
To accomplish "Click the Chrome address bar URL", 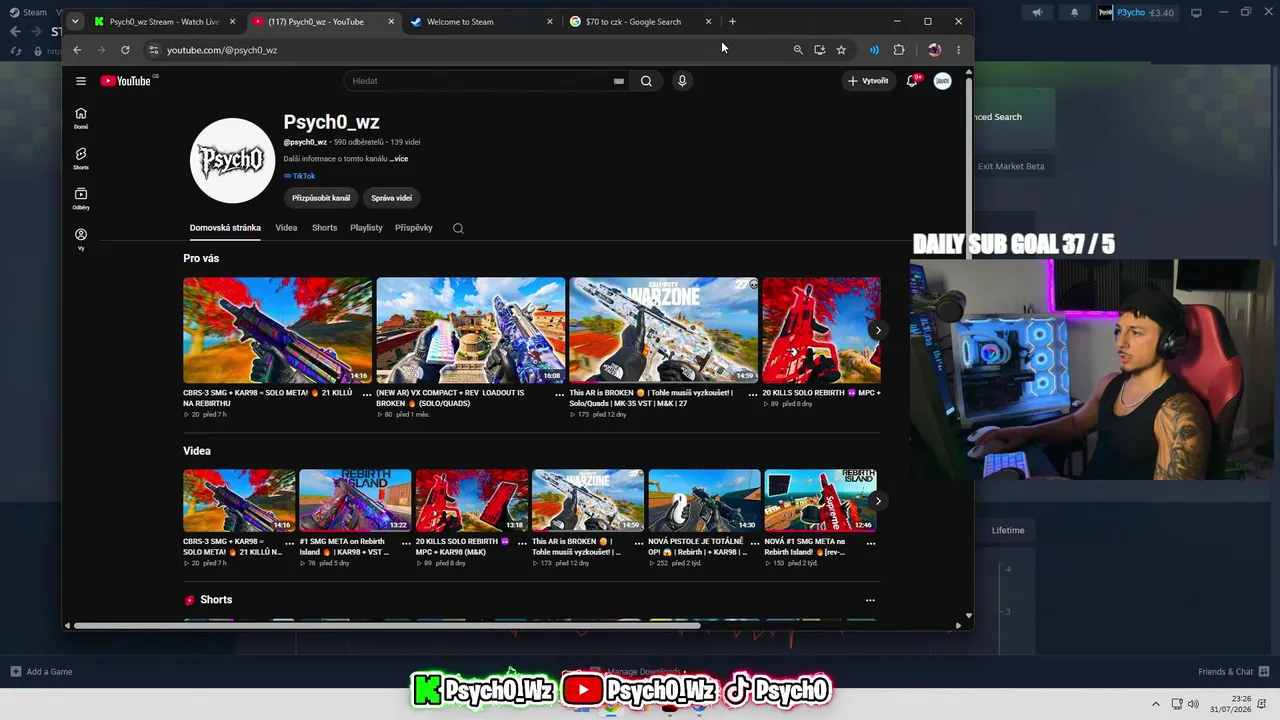I will 222,50.
